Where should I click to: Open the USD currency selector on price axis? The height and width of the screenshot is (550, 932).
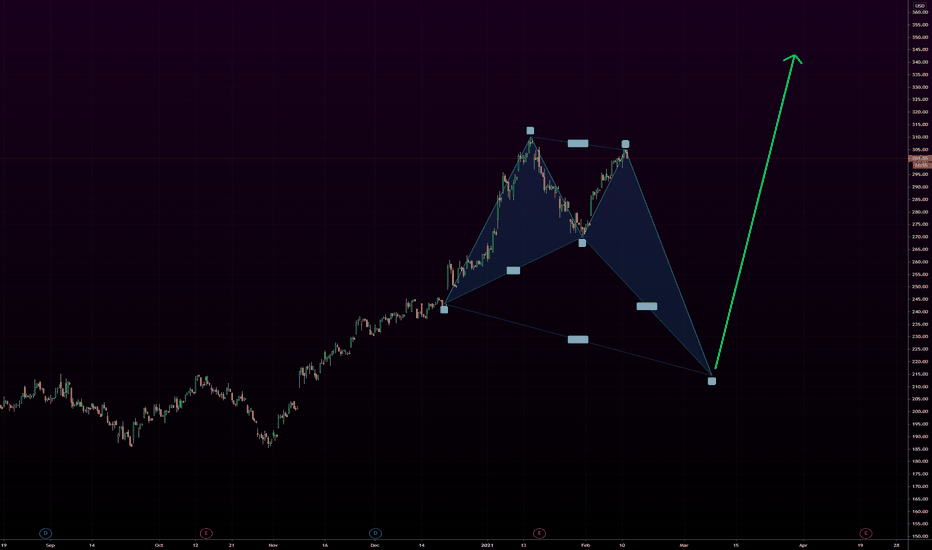coord(920,5)
